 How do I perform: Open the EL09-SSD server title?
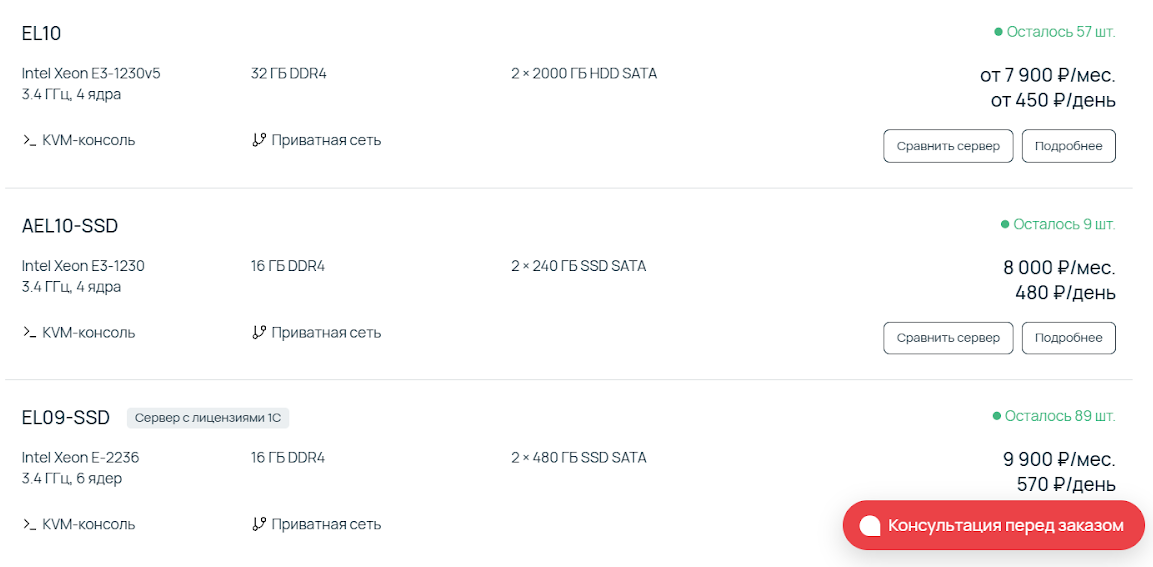point(65,418)
